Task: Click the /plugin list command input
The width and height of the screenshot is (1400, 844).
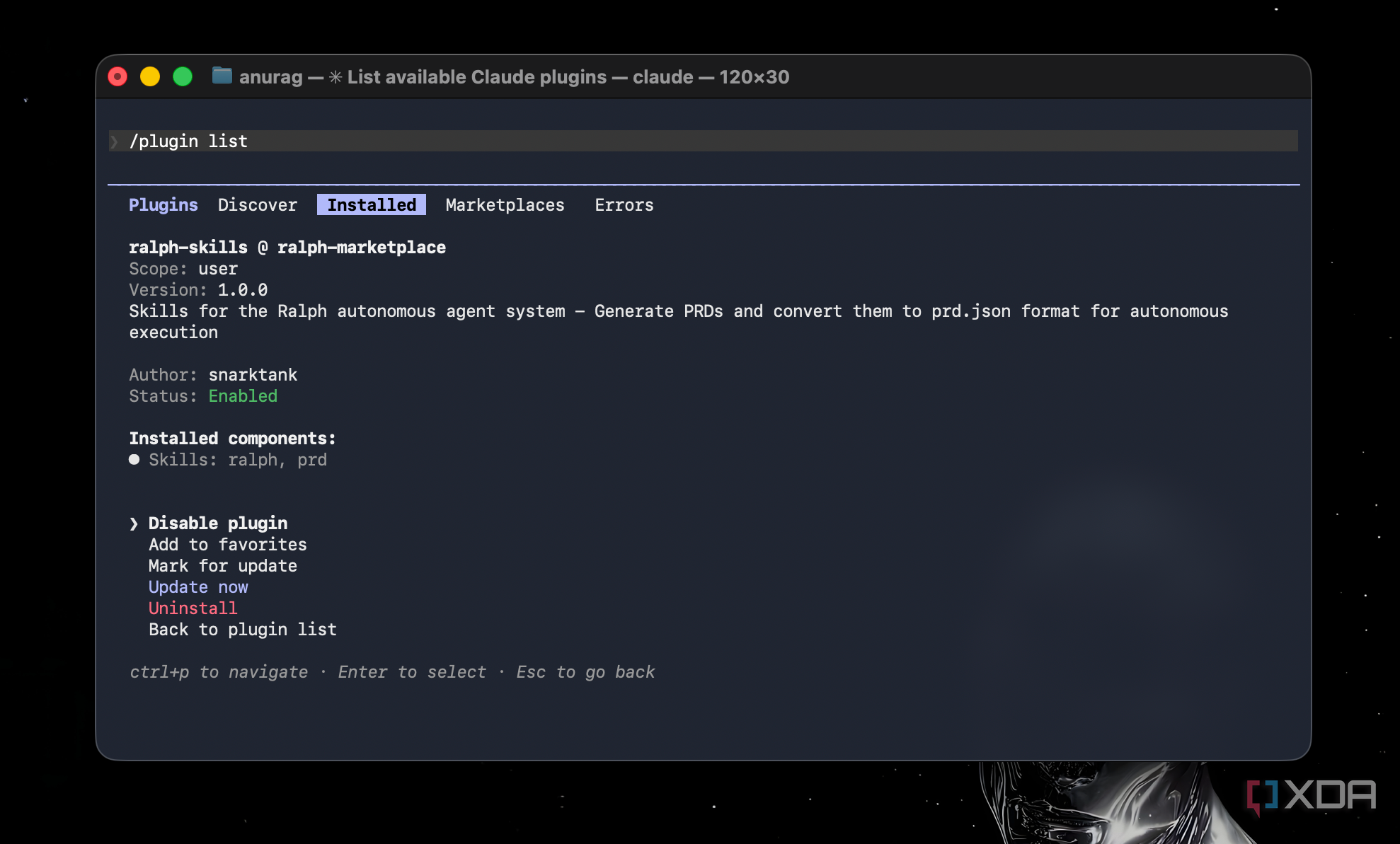Action: 704,141
